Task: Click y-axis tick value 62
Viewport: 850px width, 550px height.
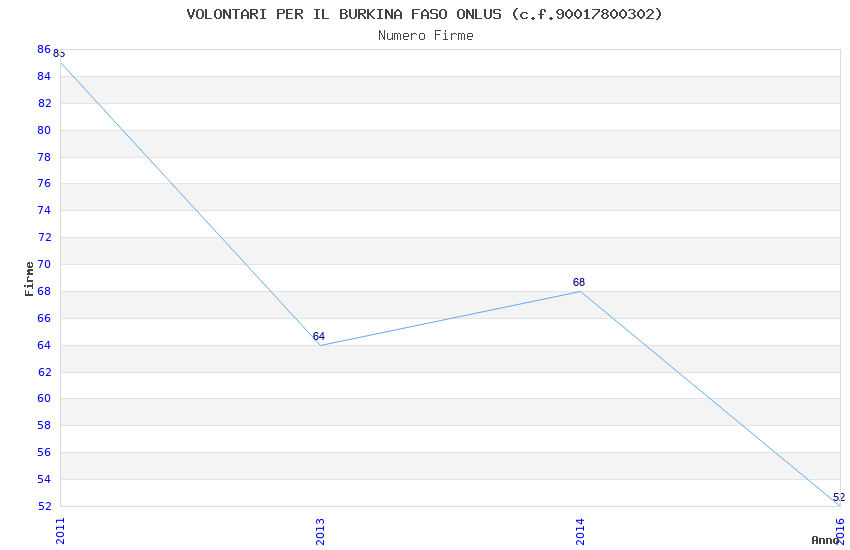Action: pyautogui.click(x=44, y=372)
